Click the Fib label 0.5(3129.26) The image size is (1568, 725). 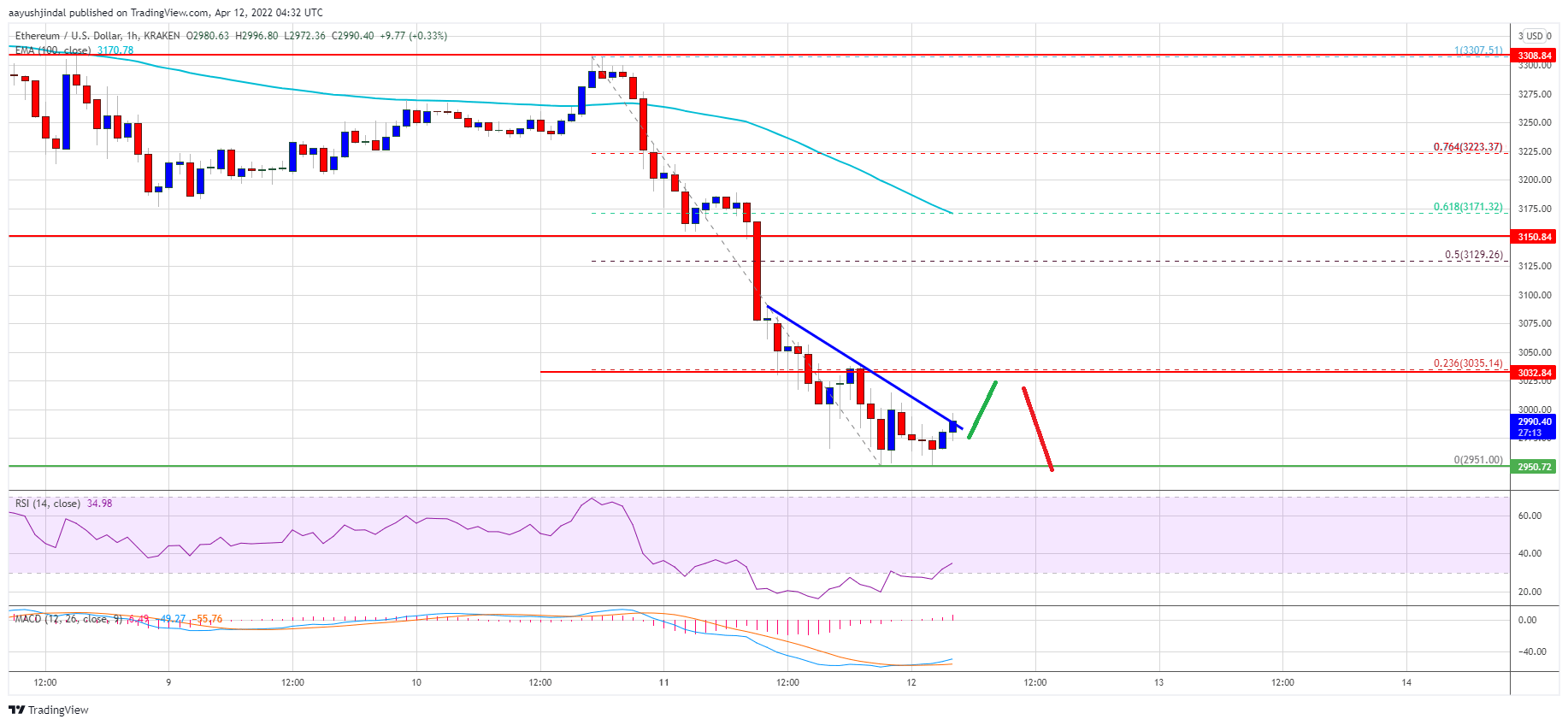1474,255
